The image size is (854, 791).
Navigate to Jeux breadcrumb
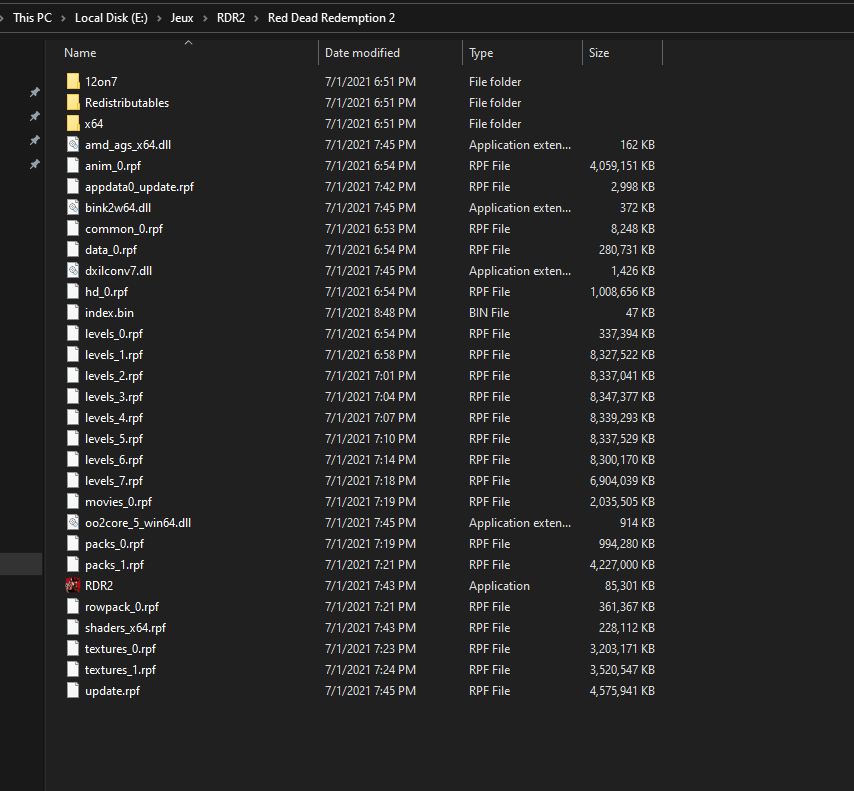(182, 18)
